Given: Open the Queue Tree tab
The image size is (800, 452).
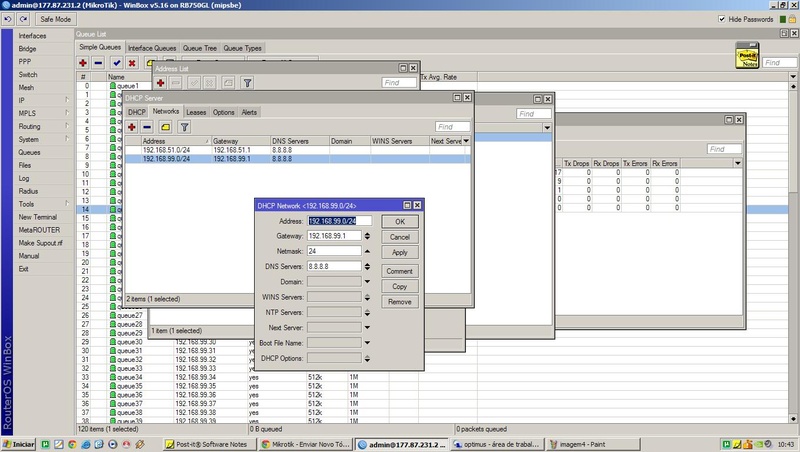Looking at the screenshot, I should pos(199,47).
